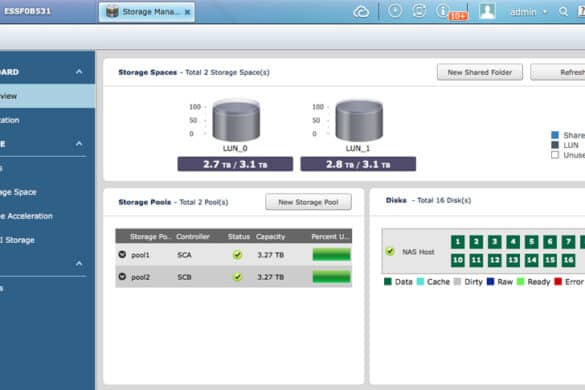The width and height of the screenshot is (585, 390).
Task: Sort by Controller column header
Action: [x=193, y=237]
